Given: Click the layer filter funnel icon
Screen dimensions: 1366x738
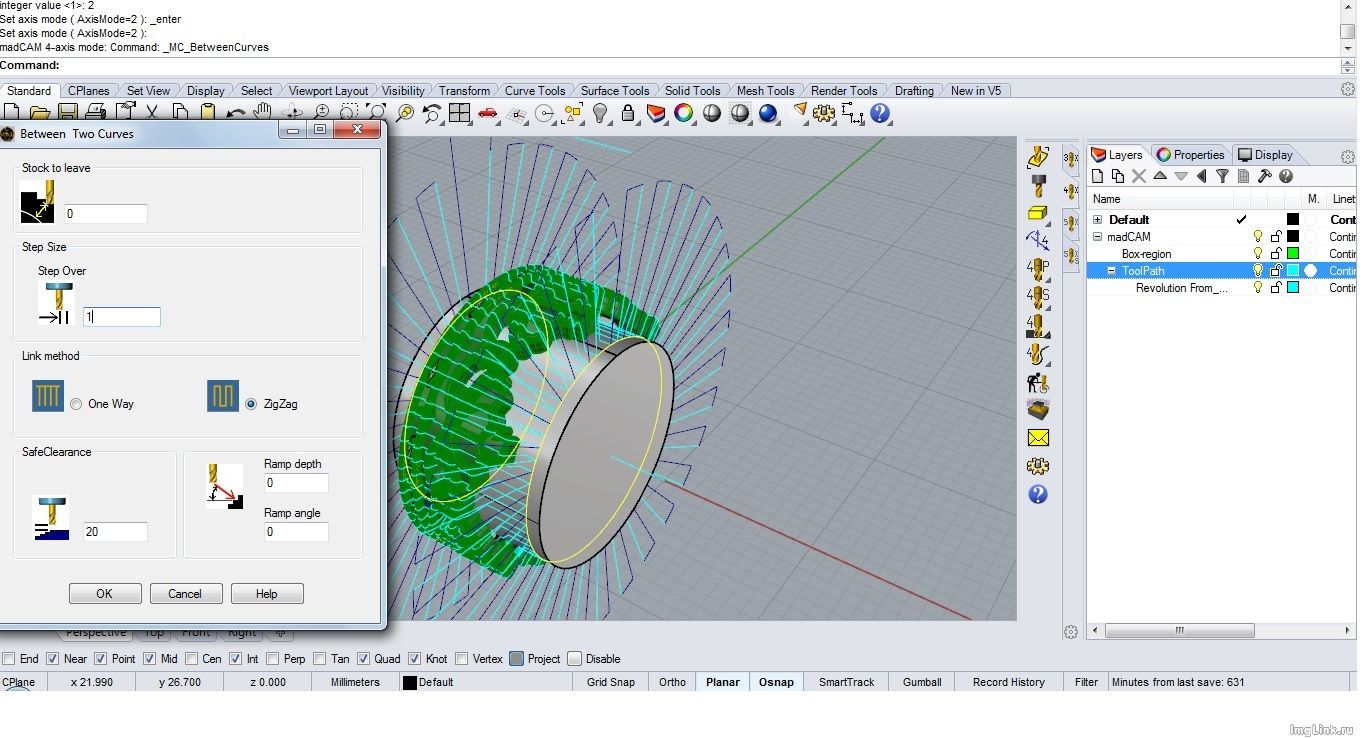Looking at the screenshot, I should click(1222, 176).
